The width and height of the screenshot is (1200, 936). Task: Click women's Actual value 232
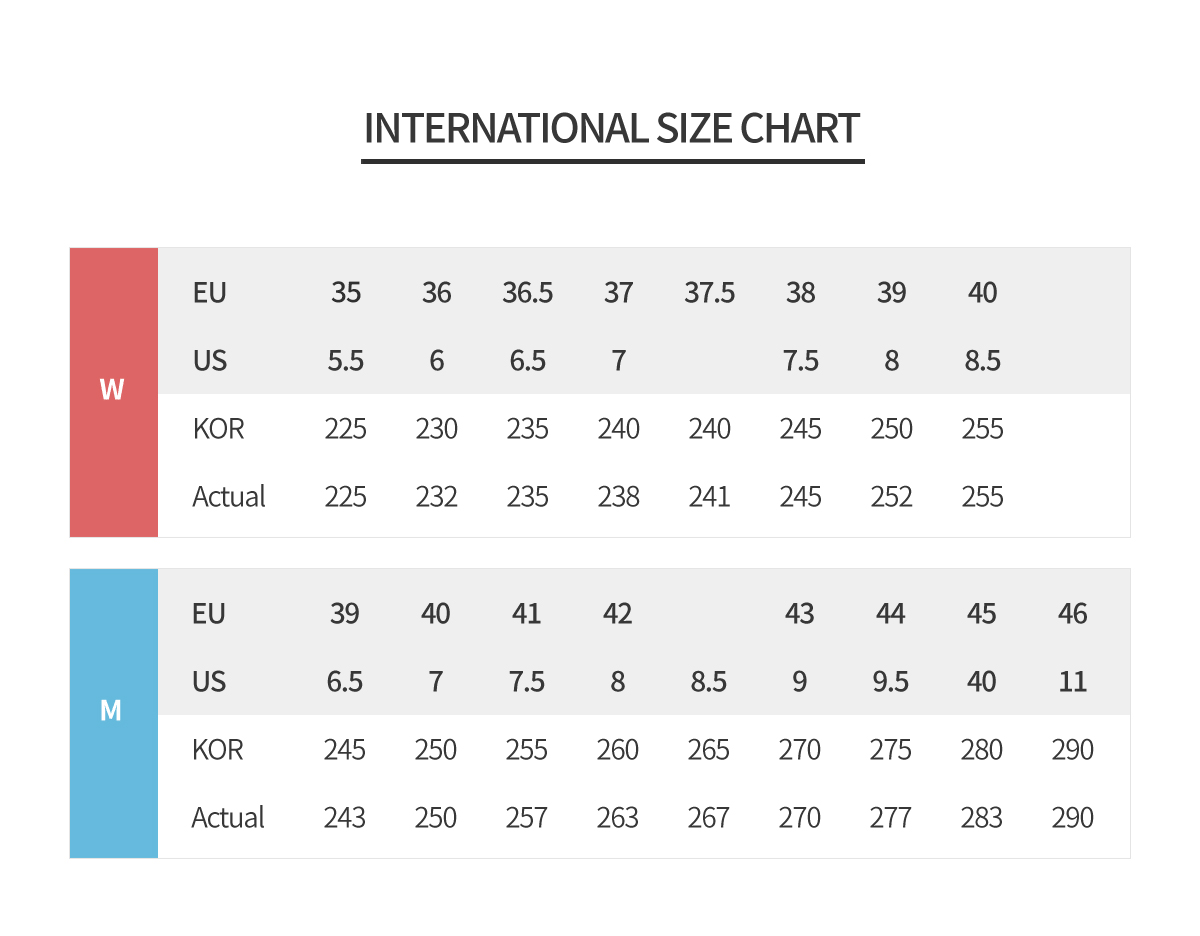click(436, 497)
